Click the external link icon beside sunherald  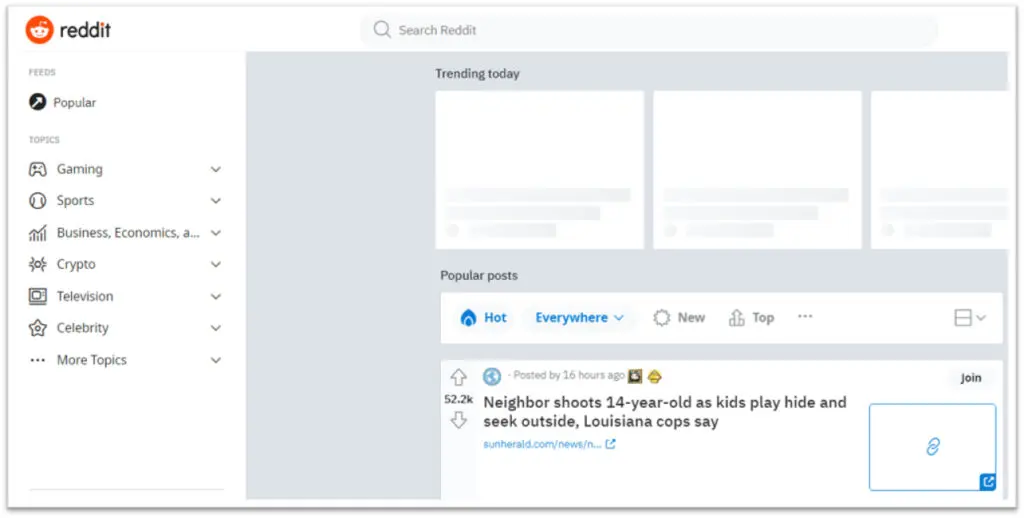[611, 444]
